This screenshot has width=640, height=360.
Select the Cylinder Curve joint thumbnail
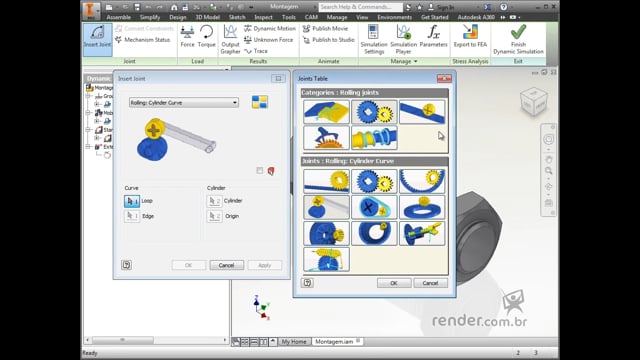pyautogui.click(x=327, y=207)
